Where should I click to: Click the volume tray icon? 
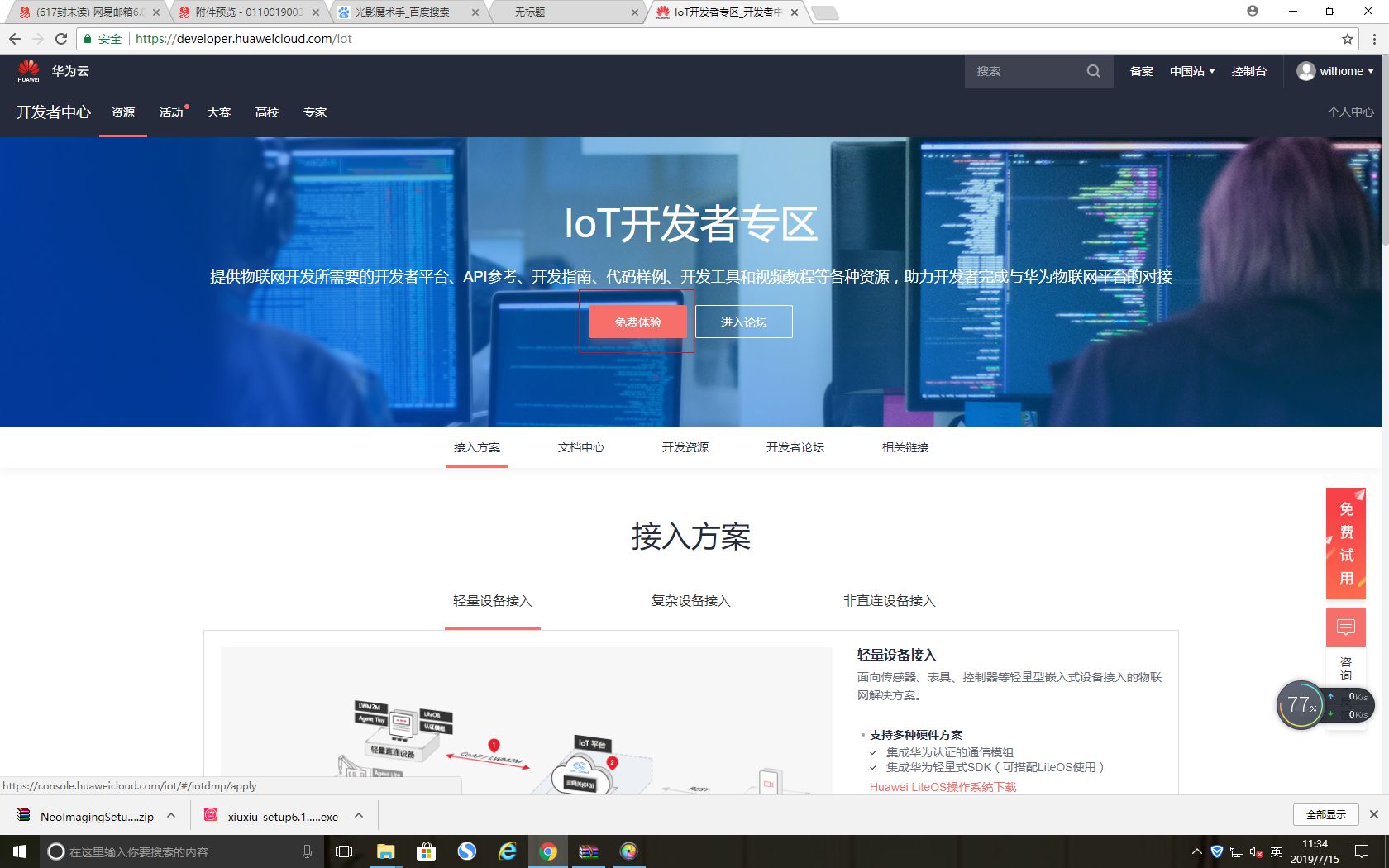[1256, 851]
